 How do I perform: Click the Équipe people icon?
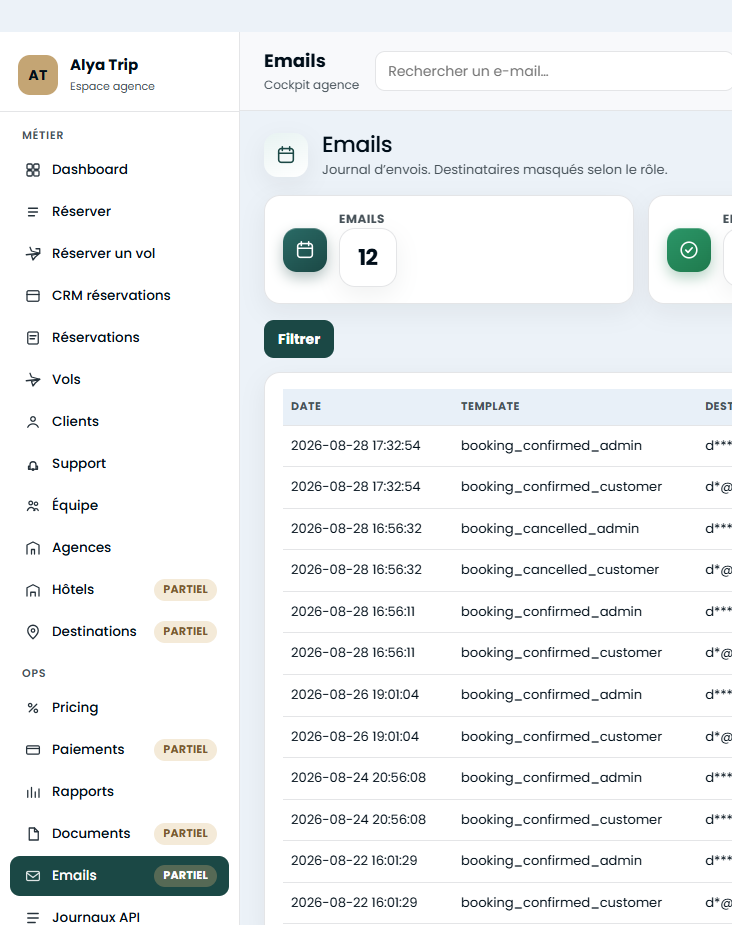click(33, 506)
